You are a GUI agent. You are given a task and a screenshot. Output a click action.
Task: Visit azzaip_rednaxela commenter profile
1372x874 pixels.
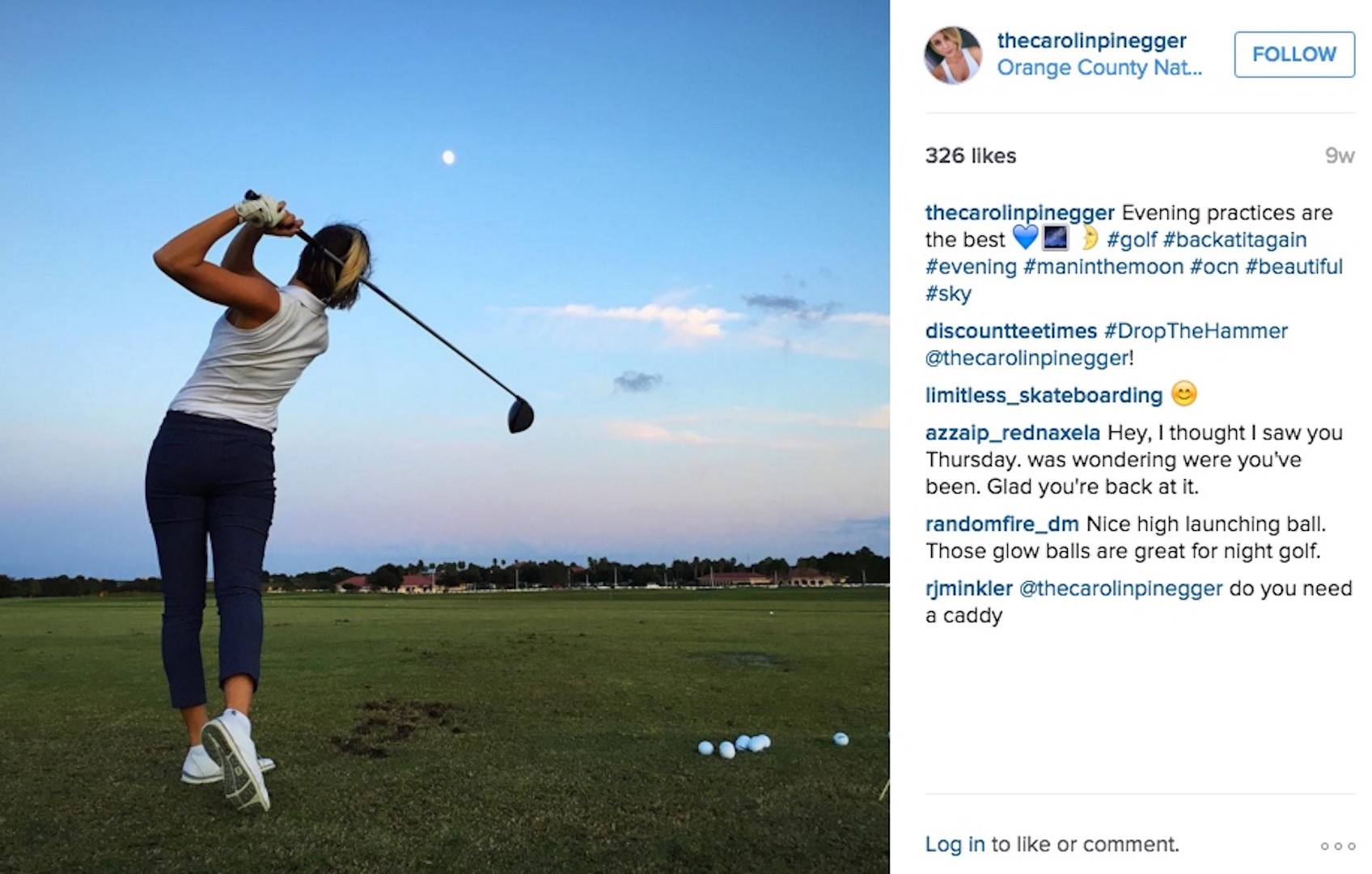pos(1013,434)
